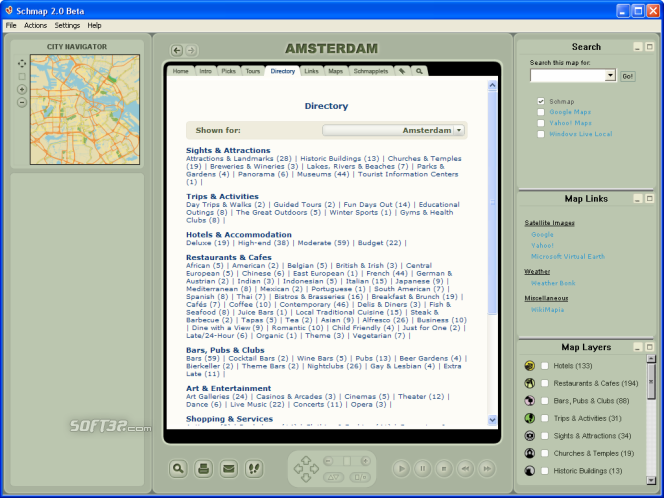Minimize the Map Links panel
The height and width of the screenshot is (498, 664).
(x=638, y=199)
